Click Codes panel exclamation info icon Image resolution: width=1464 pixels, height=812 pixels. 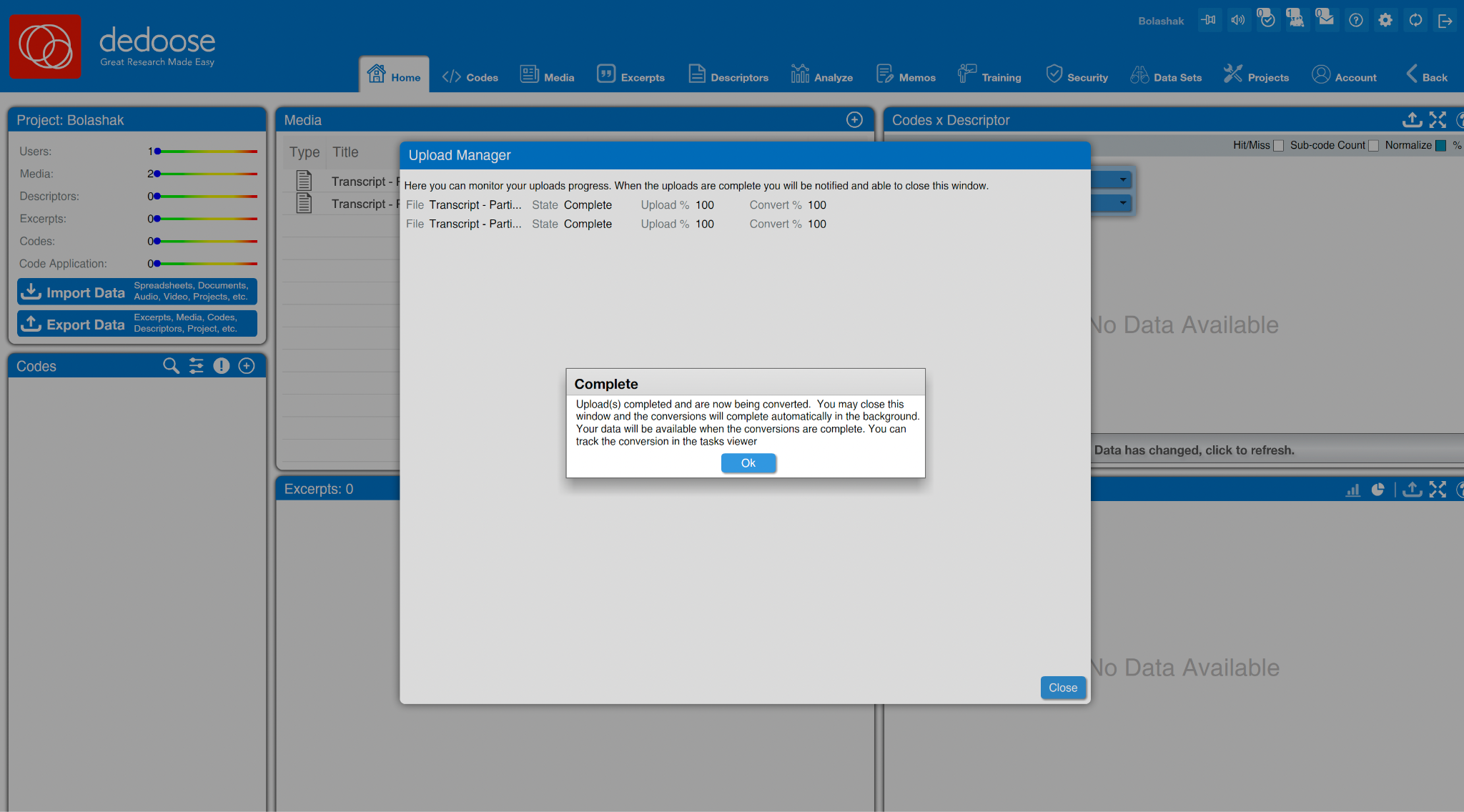click(222, 366)
